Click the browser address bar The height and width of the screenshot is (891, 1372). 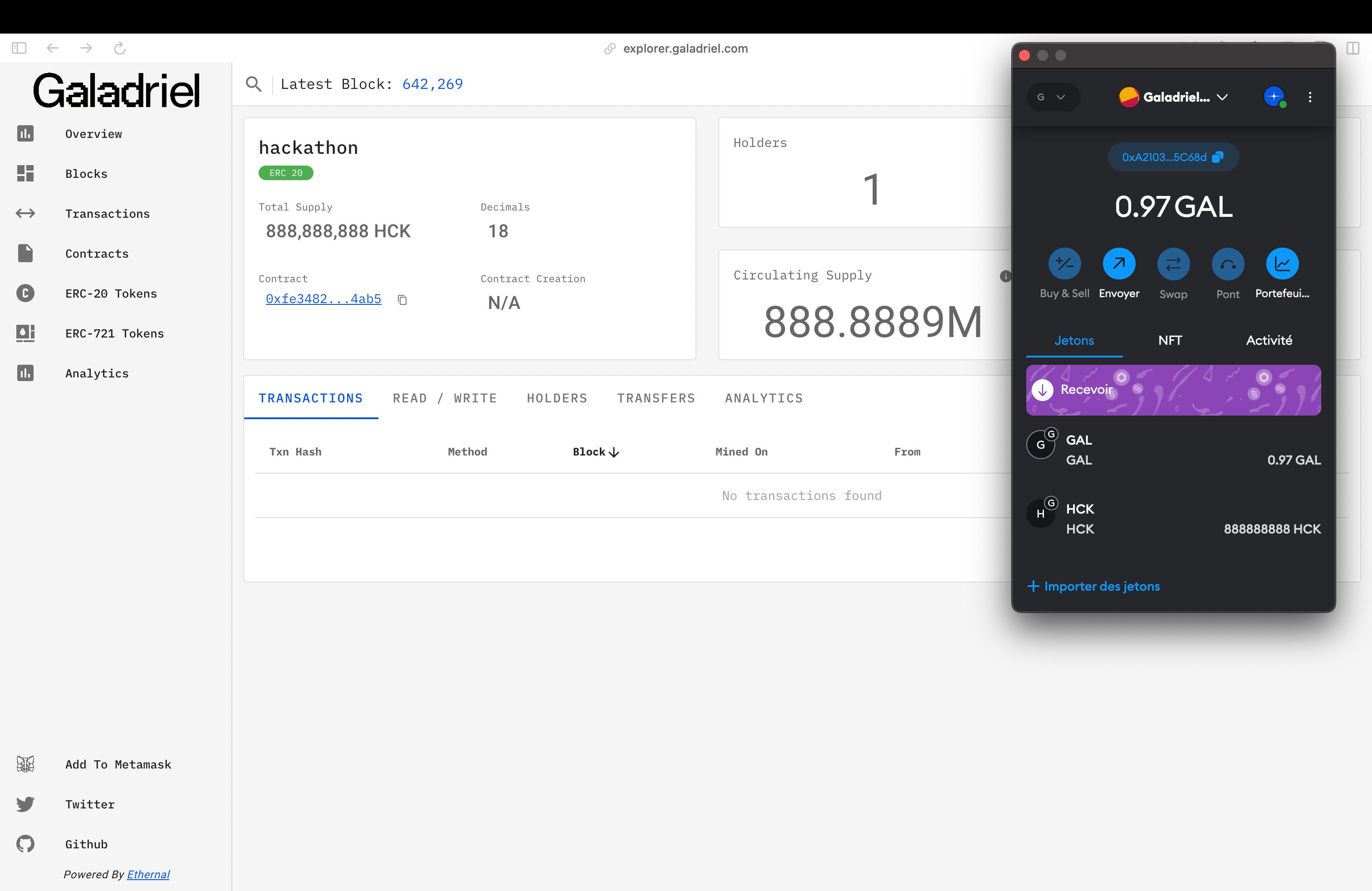coord(685,49)
